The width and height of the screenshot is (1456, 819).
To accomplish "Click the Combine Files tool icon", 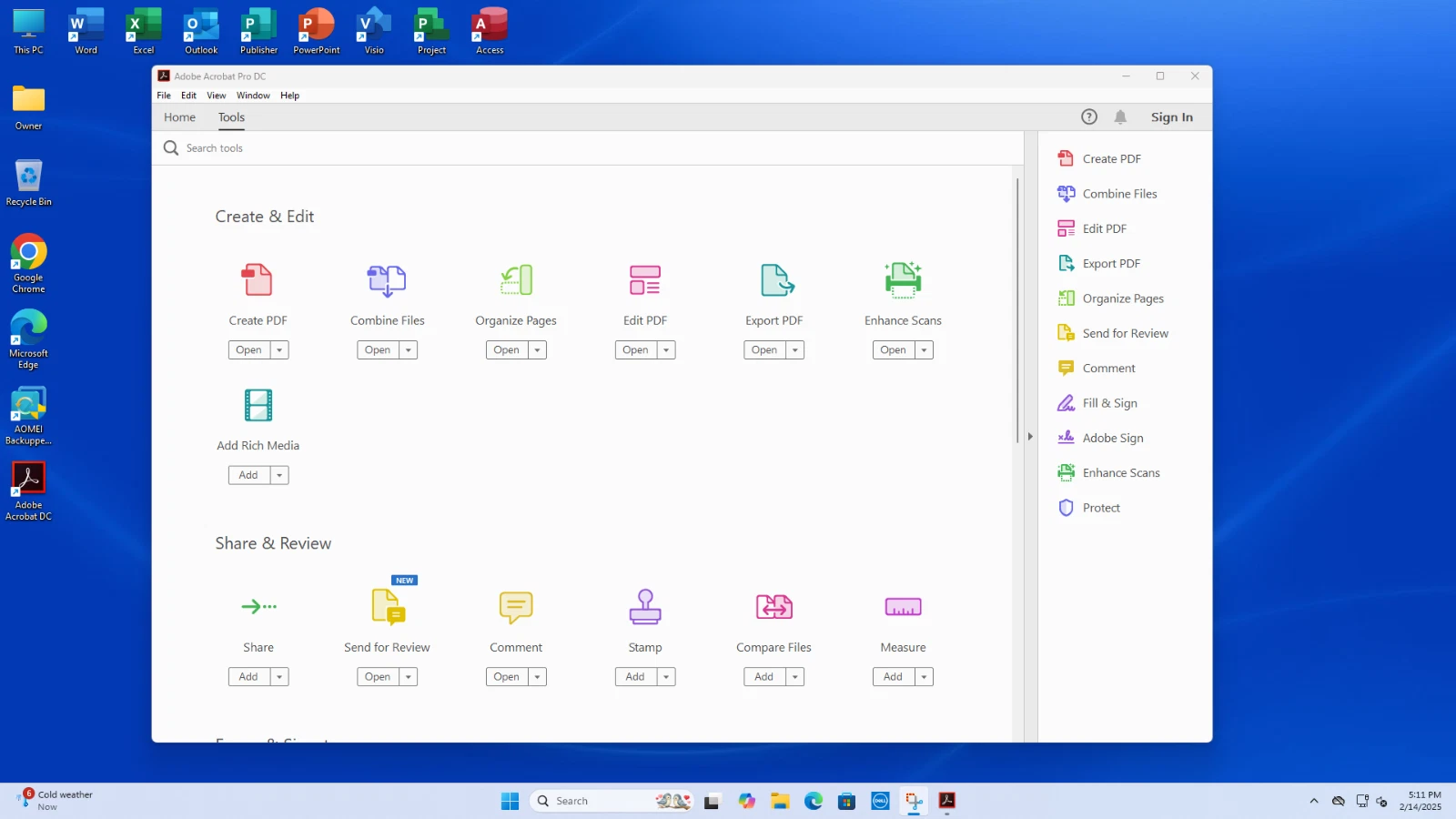I will 387,280.
